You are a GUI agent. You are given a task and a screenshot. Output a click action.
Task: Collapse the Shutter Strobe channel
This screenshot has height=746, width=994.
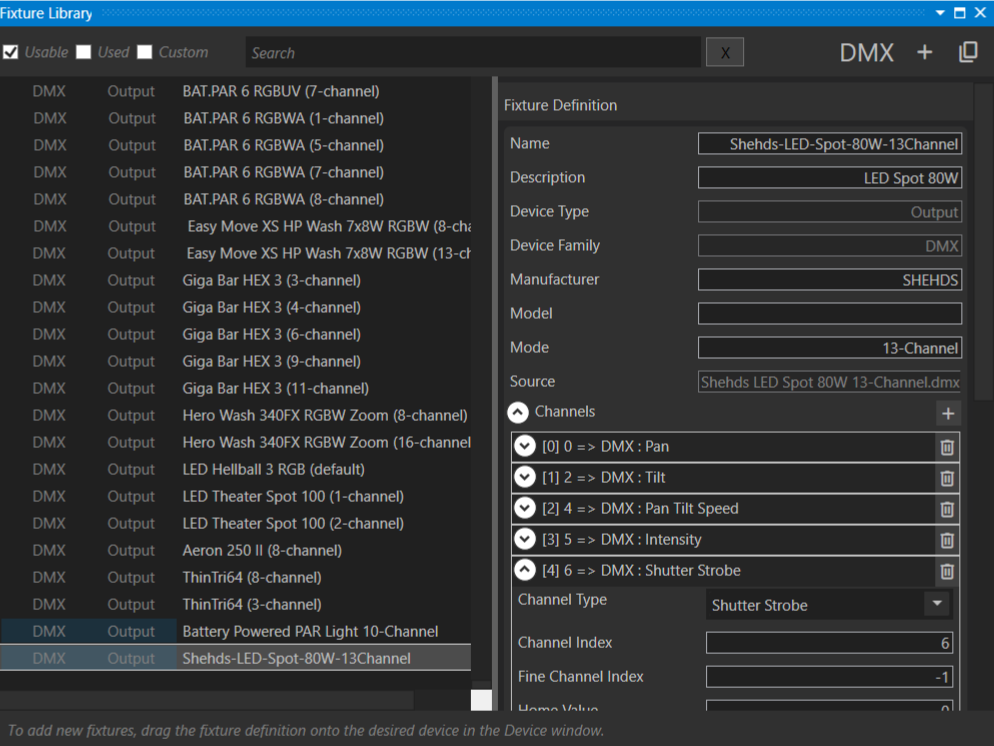525,570
